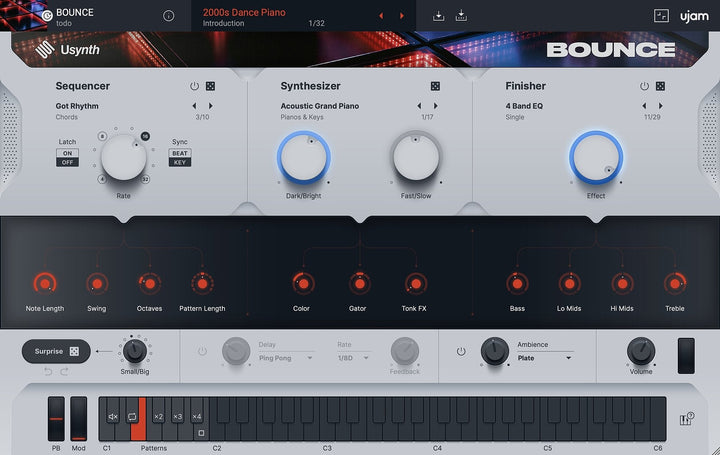Open the keyboard help icon at right
This screenshot has height=455, width=720.
coord(686,419)
